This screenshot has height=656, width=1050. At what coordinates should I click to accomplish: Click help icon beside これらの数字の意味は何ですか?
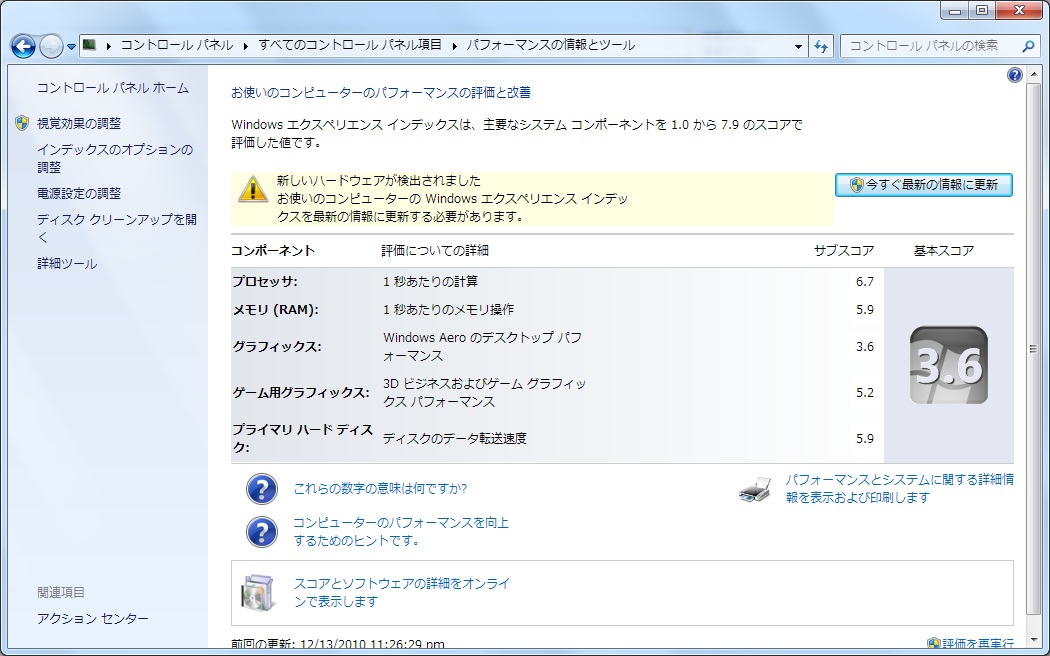[x=262, y=489]
